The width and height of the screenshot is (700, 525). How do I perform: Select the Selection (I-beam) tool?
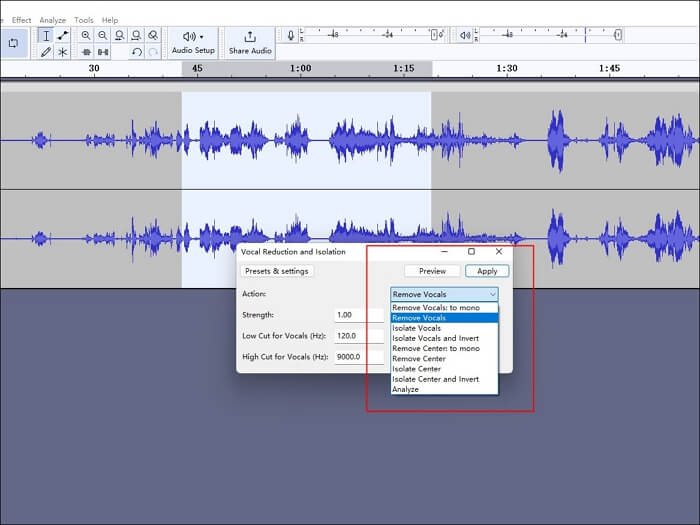pyautogui.click(x=46, y=35)
